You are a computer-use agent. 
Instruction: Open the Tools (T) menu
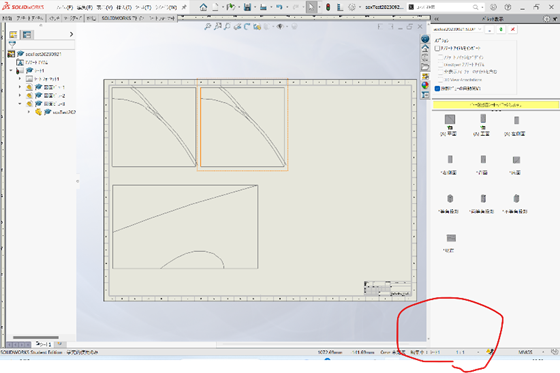coord(143,7)
